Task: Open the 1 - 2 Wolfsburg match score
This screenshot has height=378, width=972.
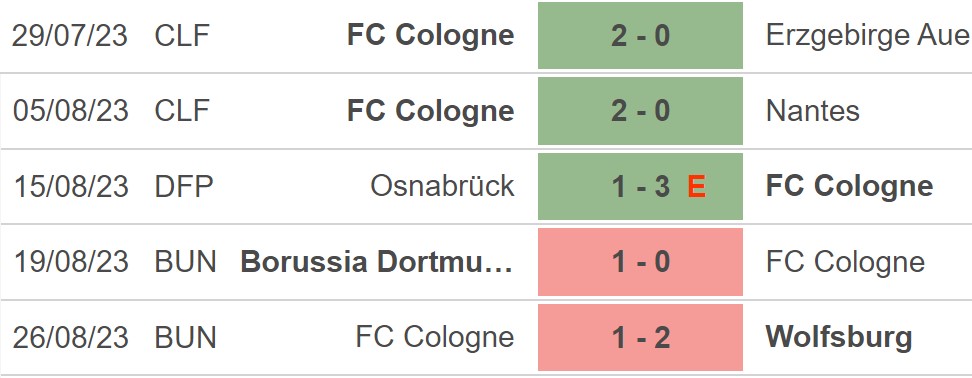Action: pos(640,338)
